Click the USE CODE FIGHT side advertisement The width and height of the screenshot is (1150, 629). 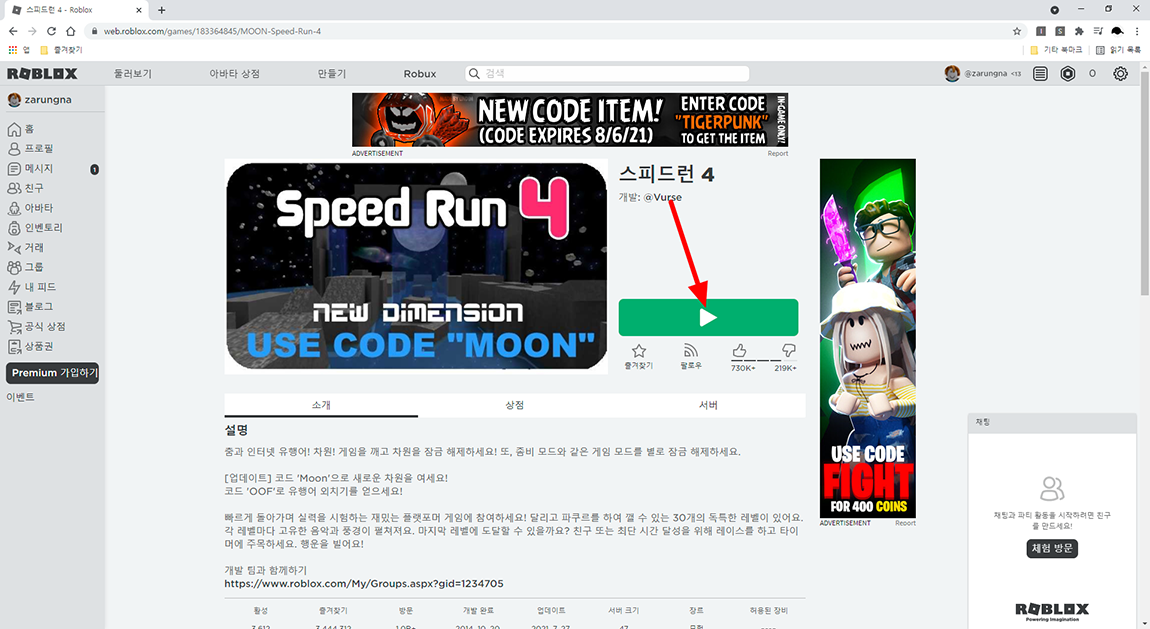click(x=868, y=339)
